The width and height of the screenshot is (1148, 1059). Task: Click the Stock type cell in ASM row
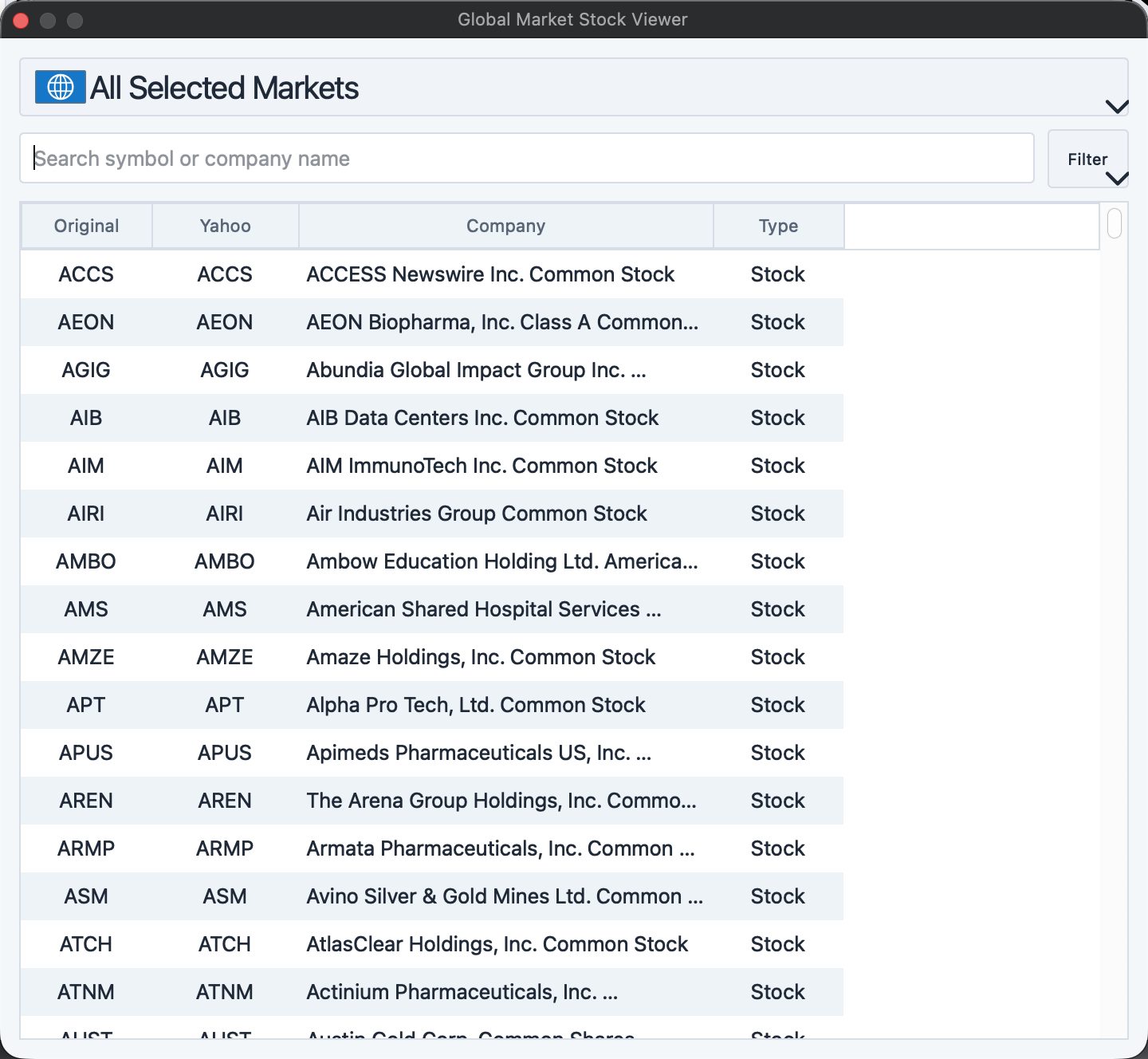coord(778,896)
